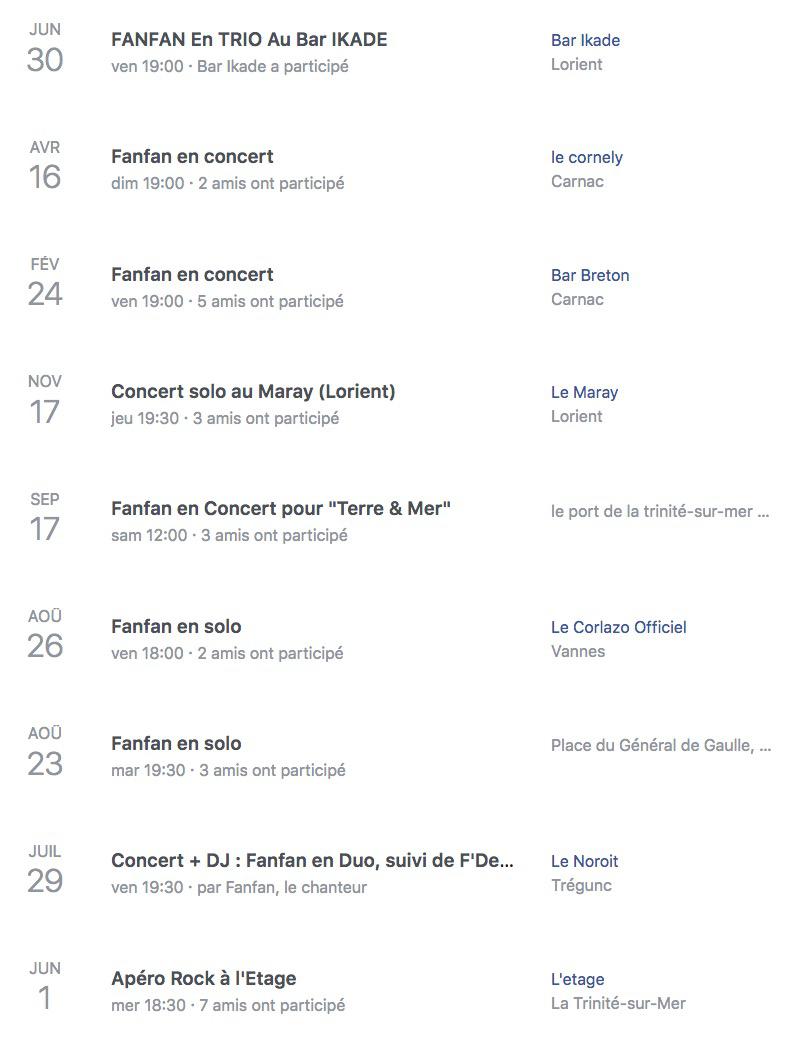The height and width of the screenshot is (1045, 796).
Task: Visit the le cornely venue page
Action: [587, 157]
